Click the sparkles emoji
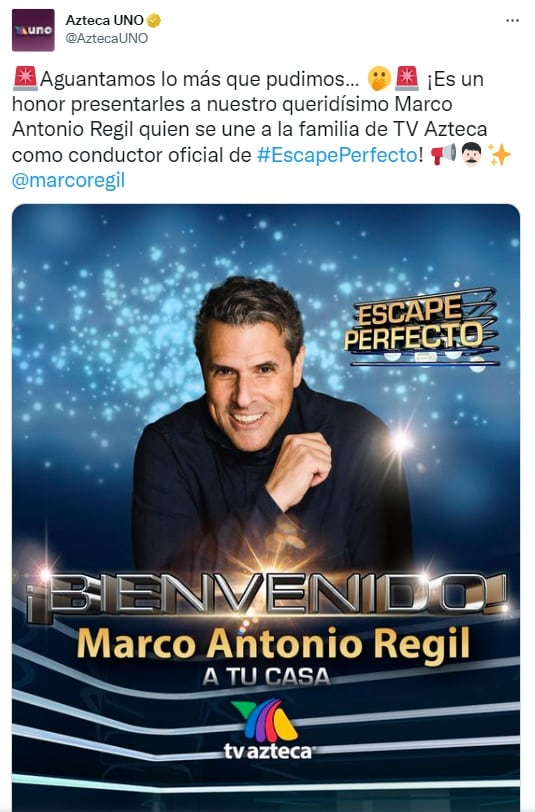 (x=499, y=154)
